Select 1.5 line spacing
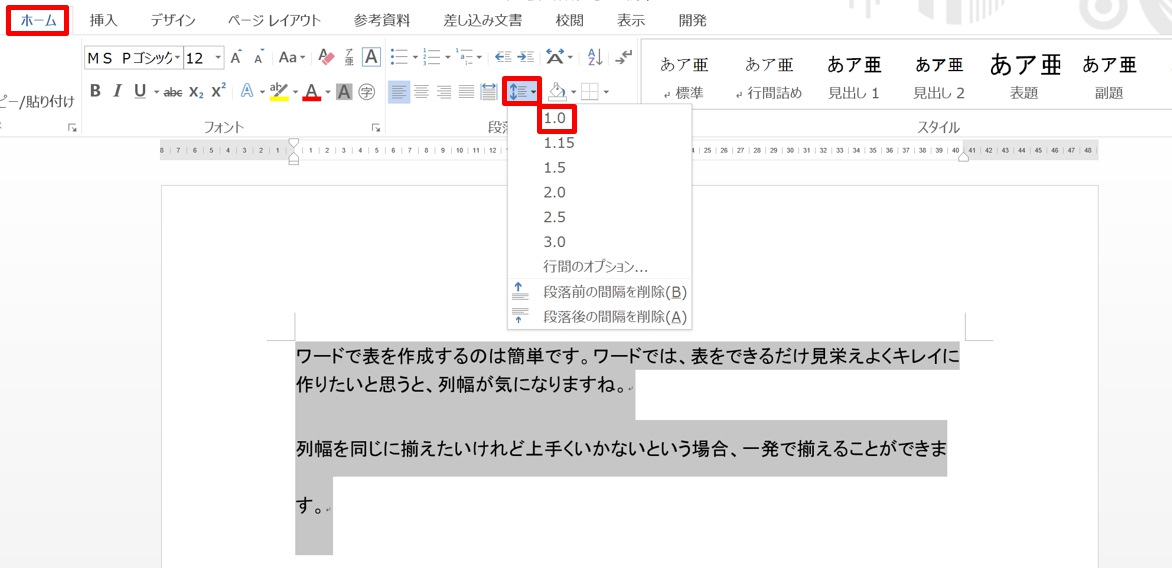 (598, 167)
